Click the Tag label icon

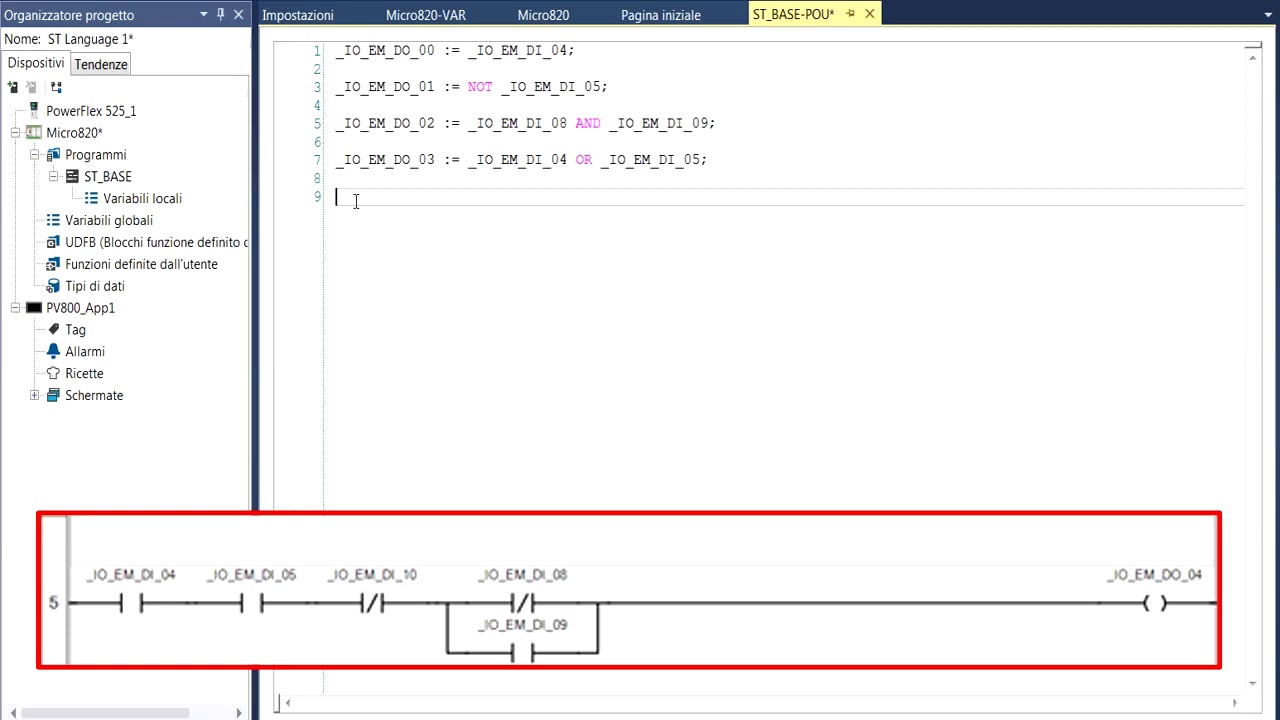click(54, 330)
